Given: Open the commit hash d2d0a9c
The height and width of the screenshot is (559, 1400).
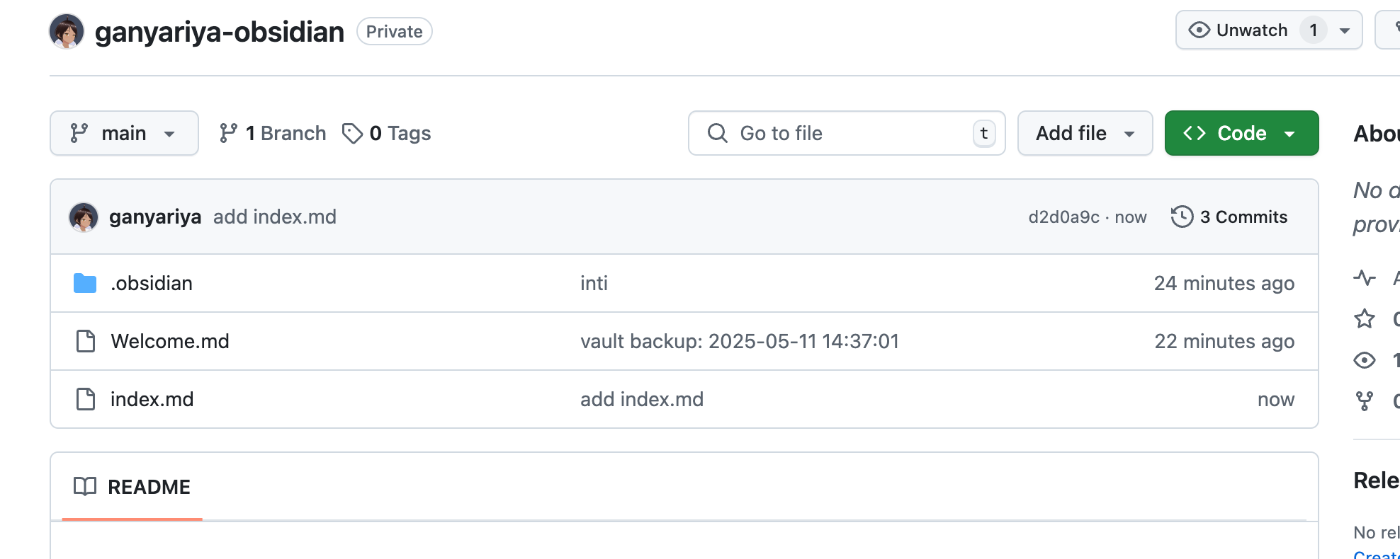Looking at the screenshot, I should (x=1064, y=217).
